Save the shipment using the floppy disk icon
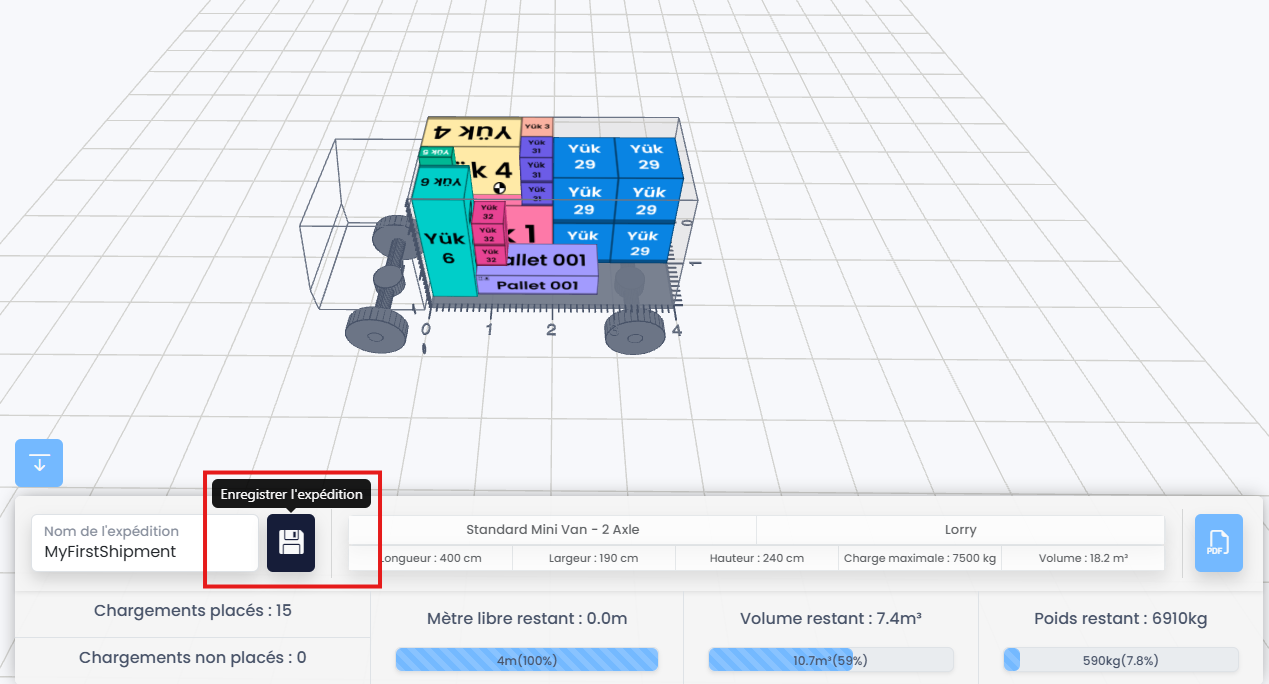Screen dimensions: 1269x684 point(290,543)
